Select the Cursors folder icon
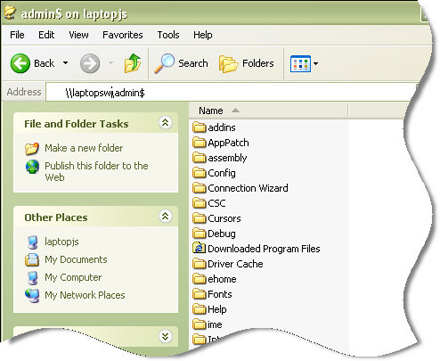440x361 pixels. click(x=199, y=218)
